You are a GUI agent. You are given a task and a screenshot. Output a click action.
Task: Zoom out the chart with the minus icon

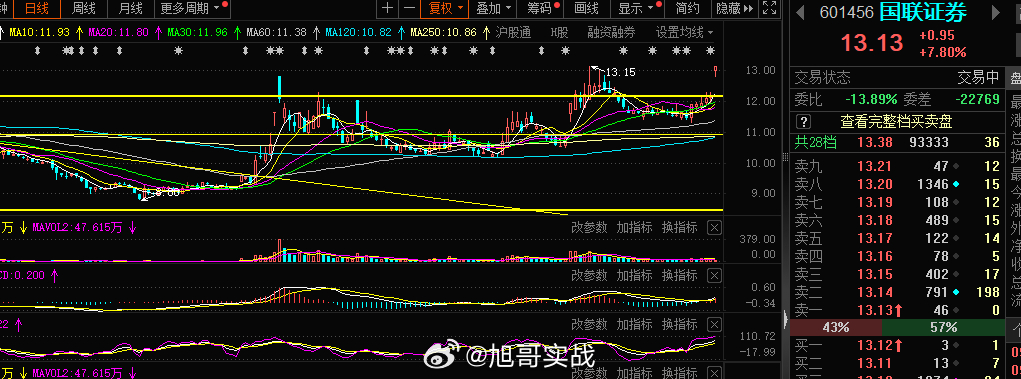pyautogui.click(x=409, y=8)
